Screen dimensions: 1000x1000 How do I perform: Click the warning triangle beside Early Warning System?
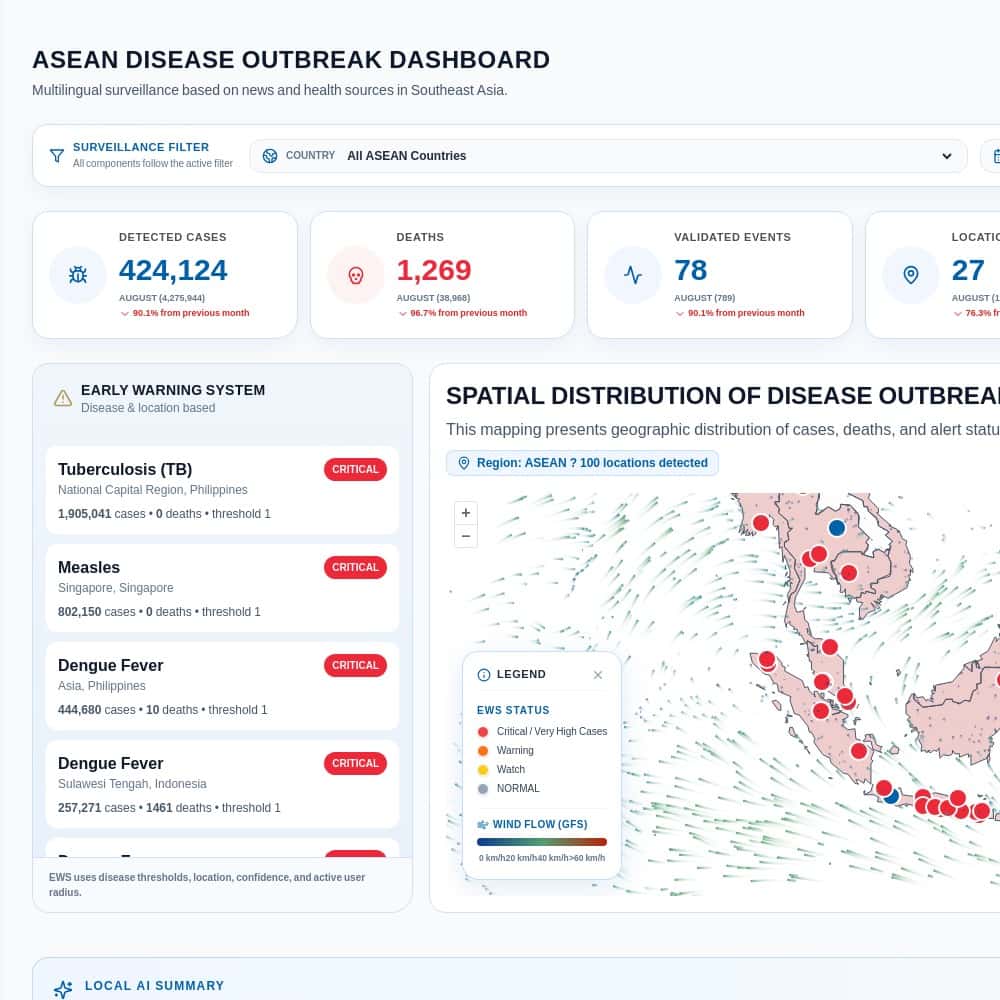click(62, 398)
